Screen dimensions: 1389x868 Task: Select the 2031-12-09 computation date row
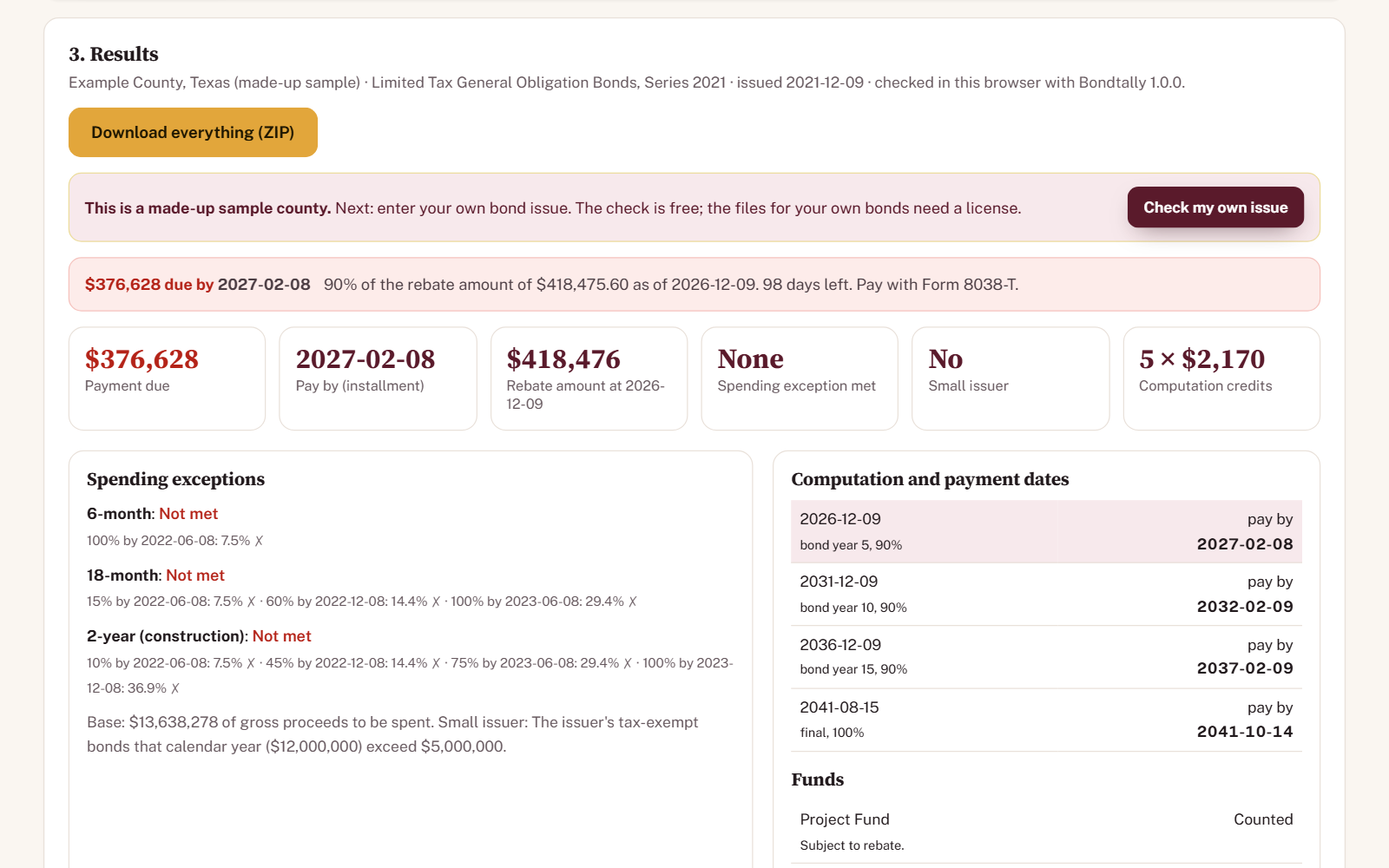(1046, 595)
